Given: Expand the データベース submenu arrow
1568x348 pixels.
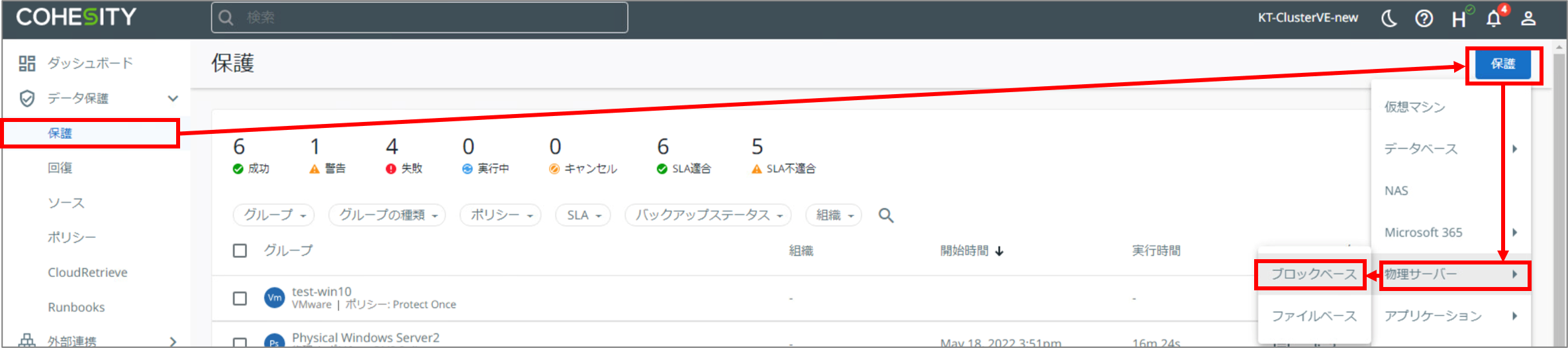Looking at the screenshot, I should coord(1515,149).
